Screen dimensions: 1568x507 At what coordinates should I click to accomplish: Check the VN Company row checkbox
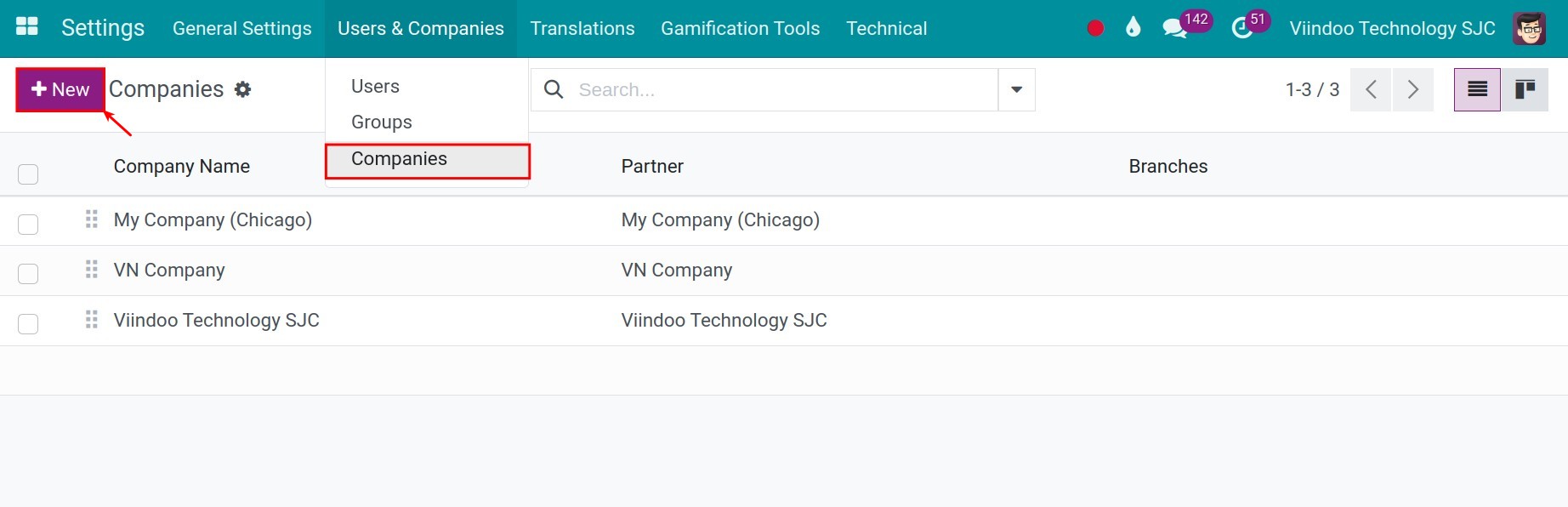point(28,274)
